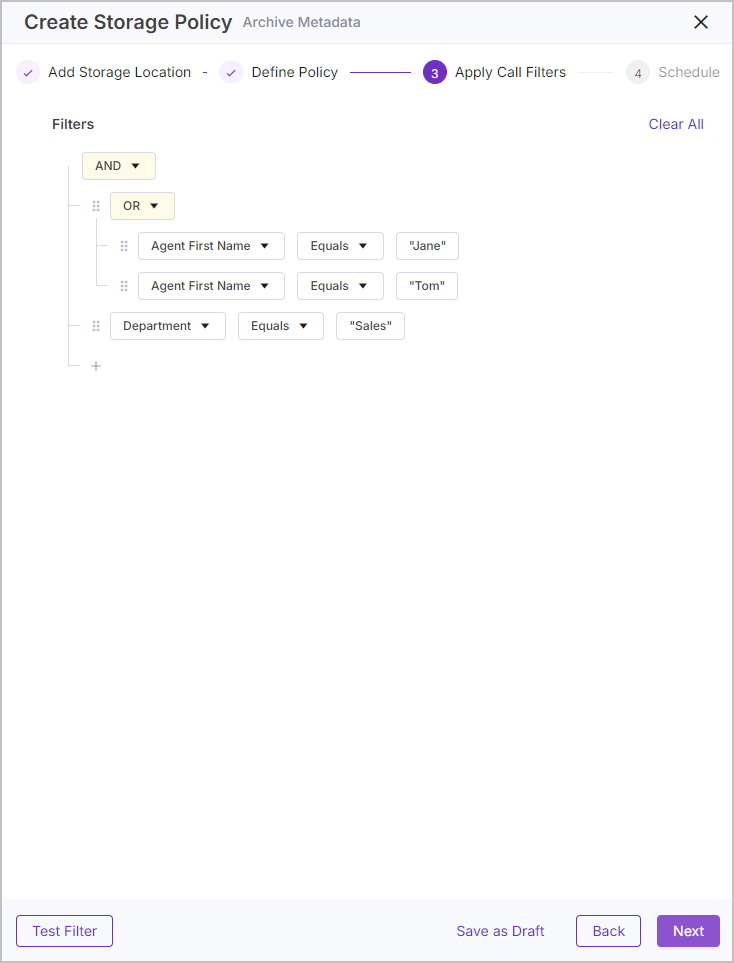The width and height of the screenshot is (734, 963).
Task: Go to step 3 Apply Call Filters
Action: (x=494, y=72)
